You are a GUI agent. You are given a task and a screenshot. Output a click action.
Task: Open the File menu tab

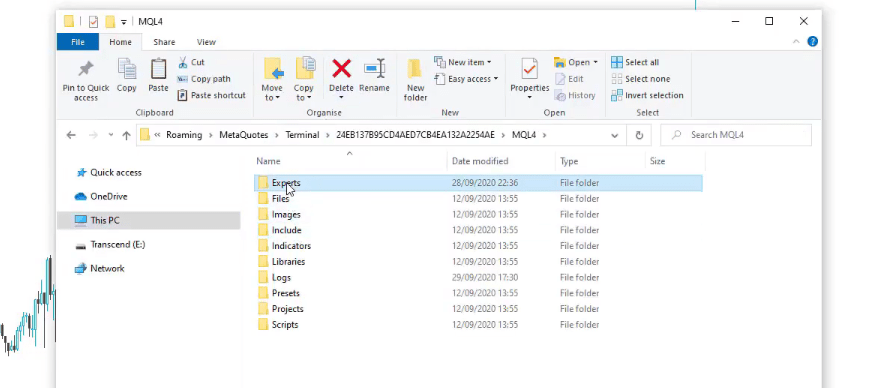78,42
